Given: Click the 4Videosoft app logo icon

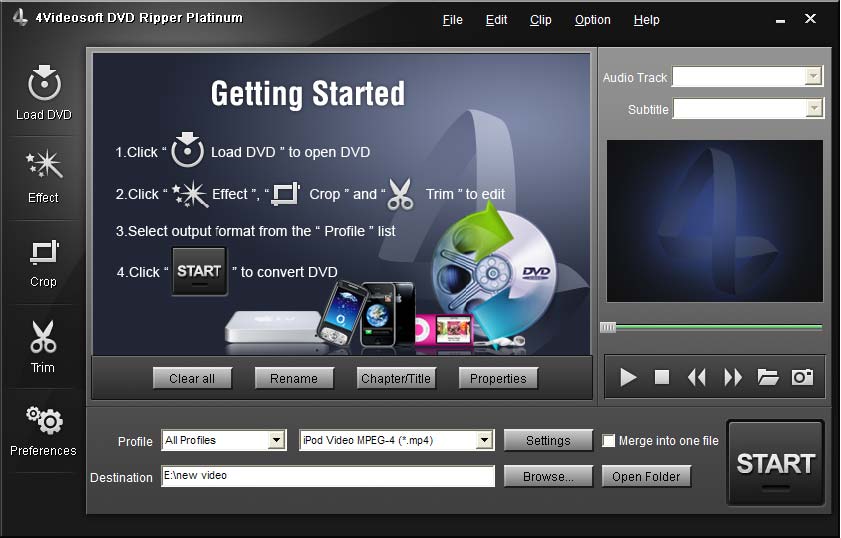Looking at the screenshot, I should pos(20,17).
